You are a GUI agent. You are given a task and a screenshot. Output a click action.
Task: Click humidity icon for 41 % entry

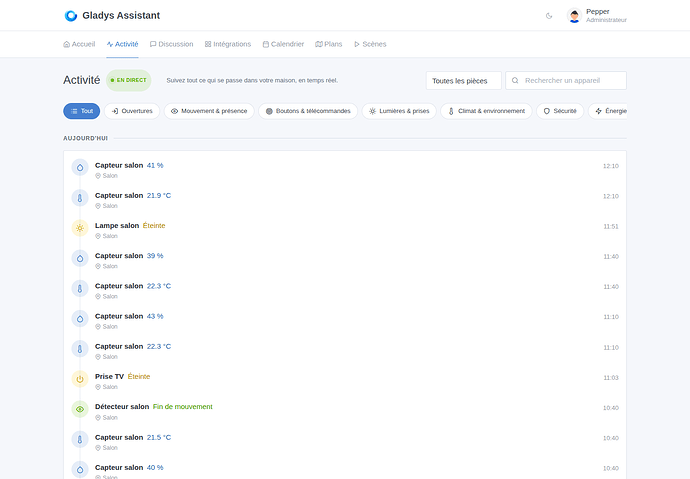(80, 168)
